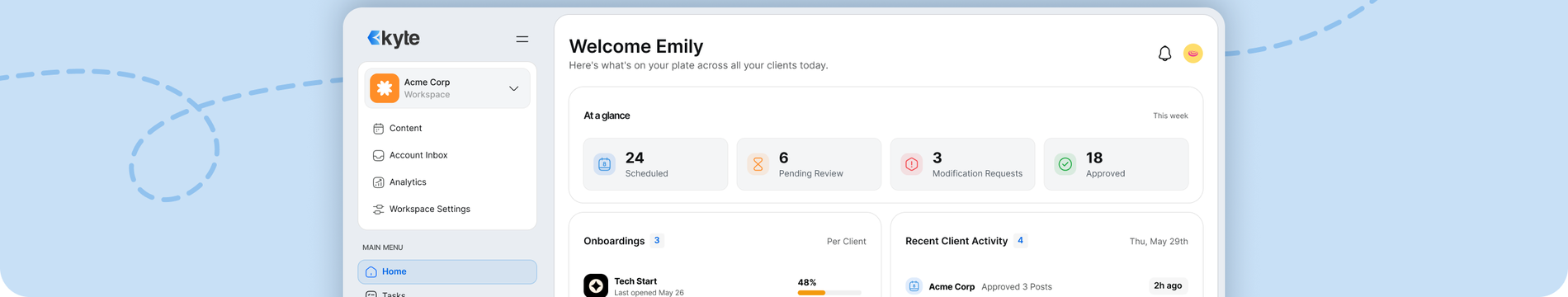The width and height of the screenshot is (1568, 297).
Task: Click the 2h ago timestamp badge
Action: point(1168,285)
